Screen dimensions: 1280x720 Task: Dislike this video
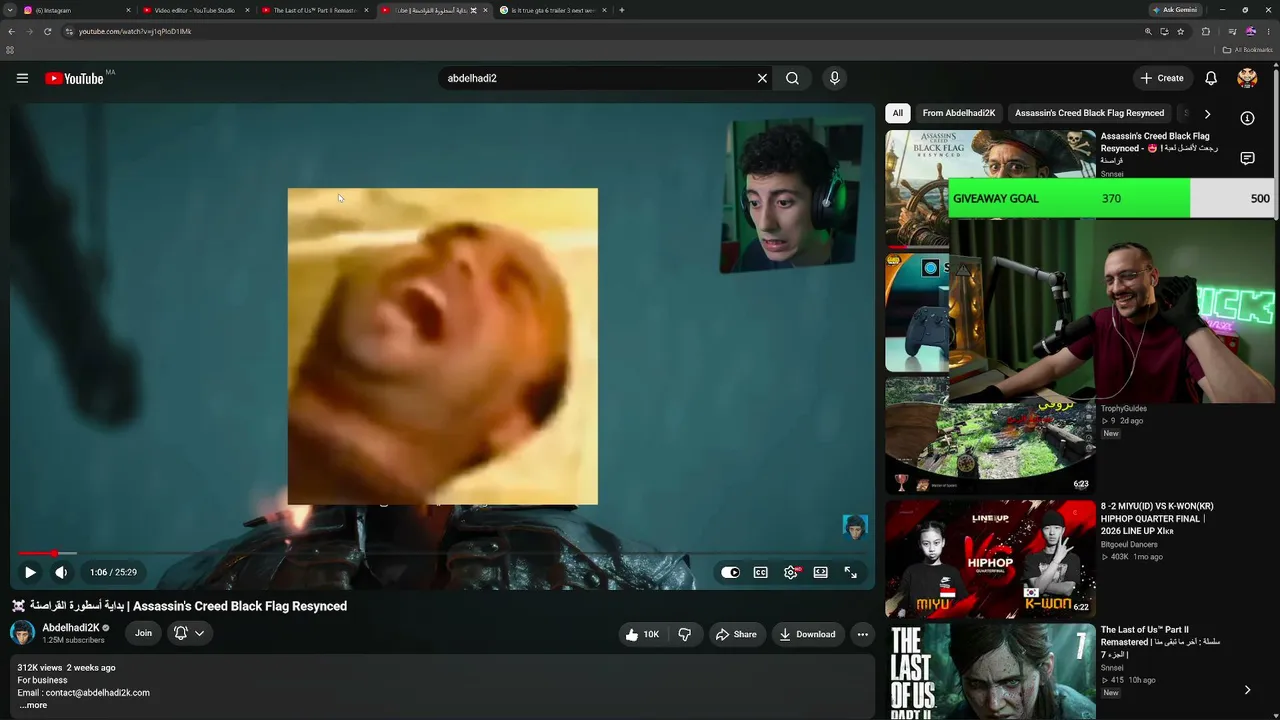[685, 634]
